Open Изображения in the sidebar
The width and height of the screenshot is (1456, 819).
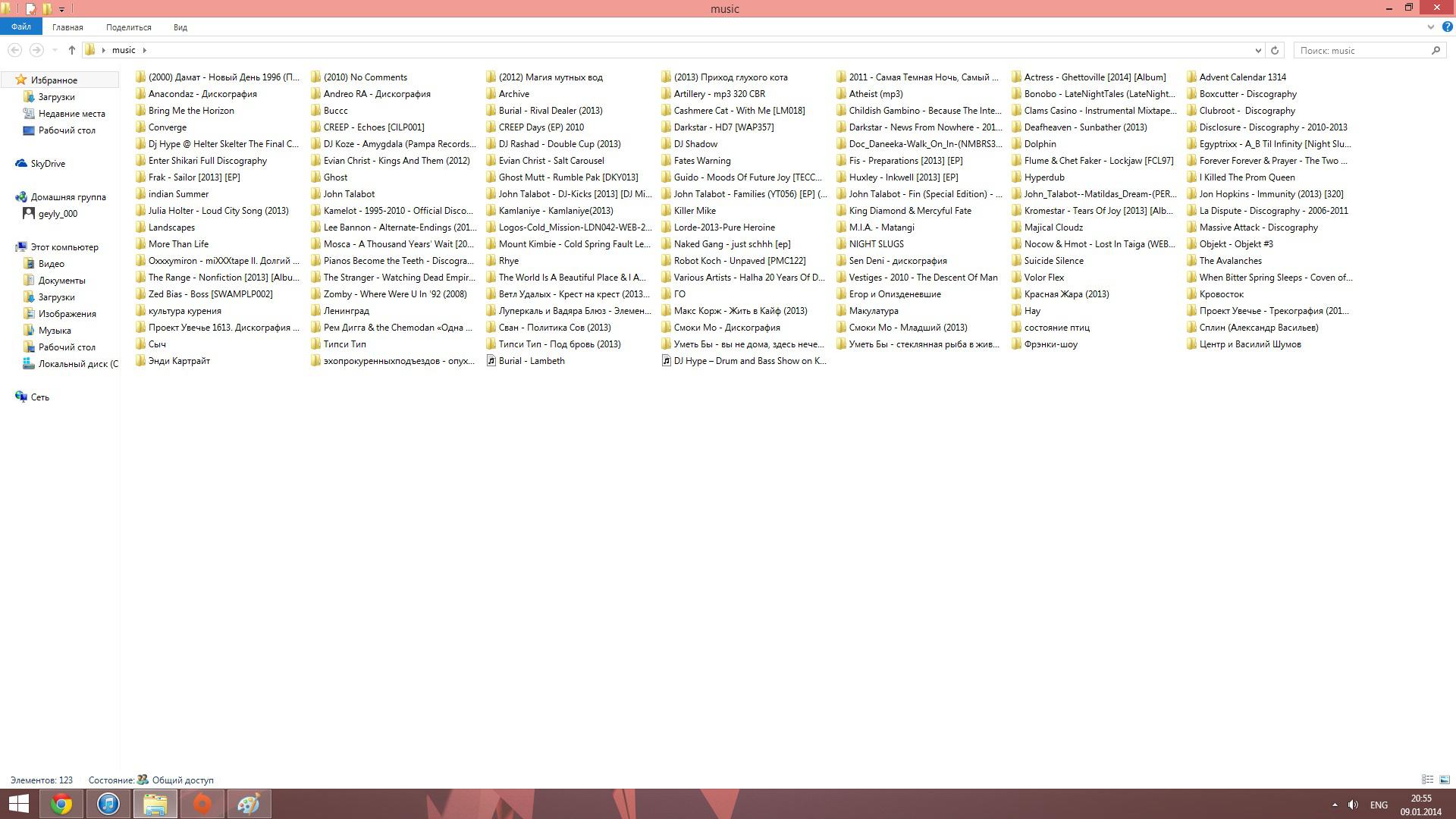59,314
